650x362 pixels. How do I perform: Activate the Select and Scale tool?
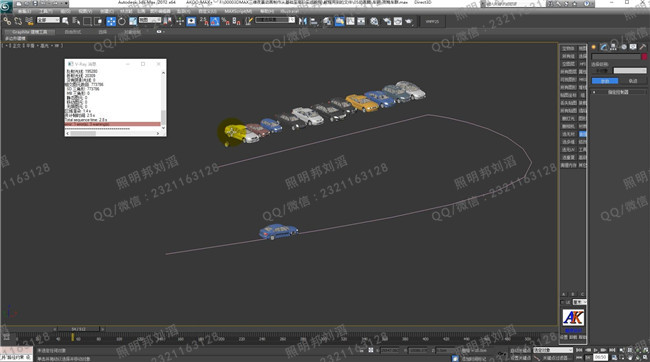click(x=133, y=21)
